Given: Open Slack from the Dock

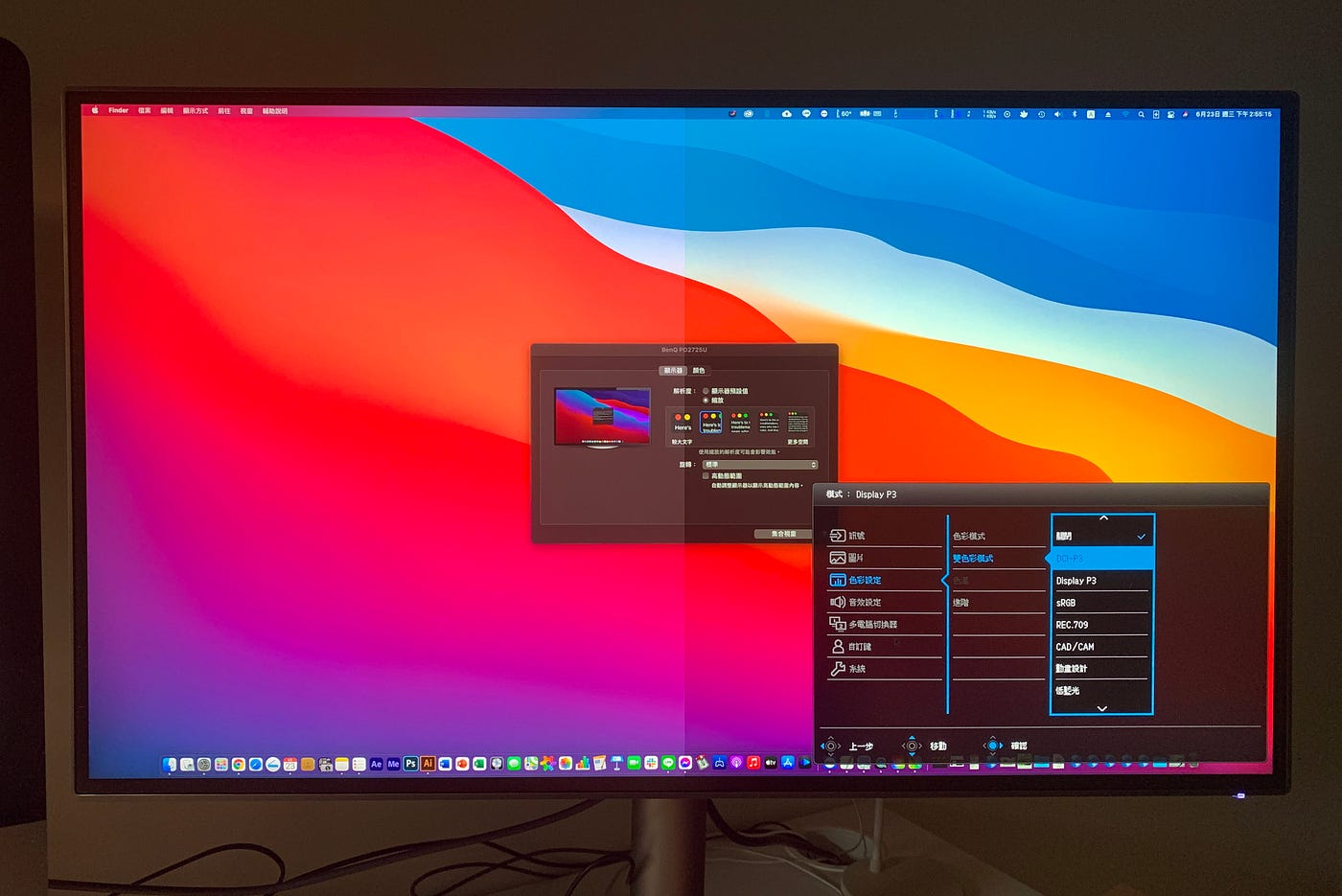Looking at the screenshot, I should pyautogui.click(x=651, y=764).
